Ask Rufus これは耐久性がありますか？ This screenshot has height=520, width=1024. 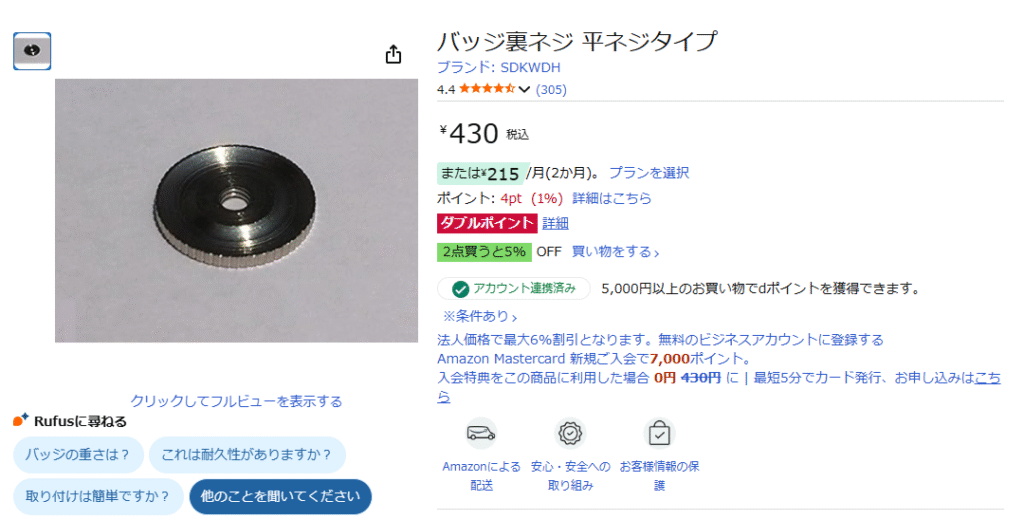247,455
